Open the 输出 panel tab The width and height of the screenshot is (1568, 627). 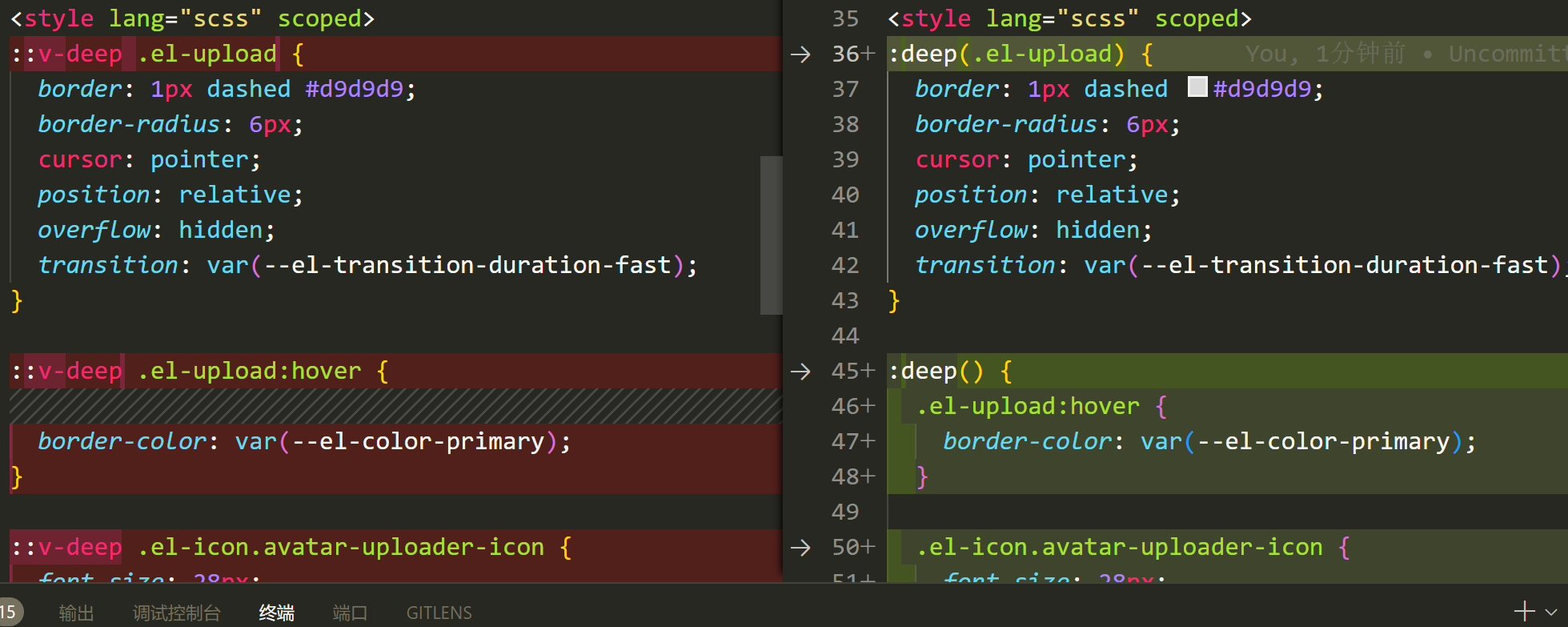click(x=77, y=613)
